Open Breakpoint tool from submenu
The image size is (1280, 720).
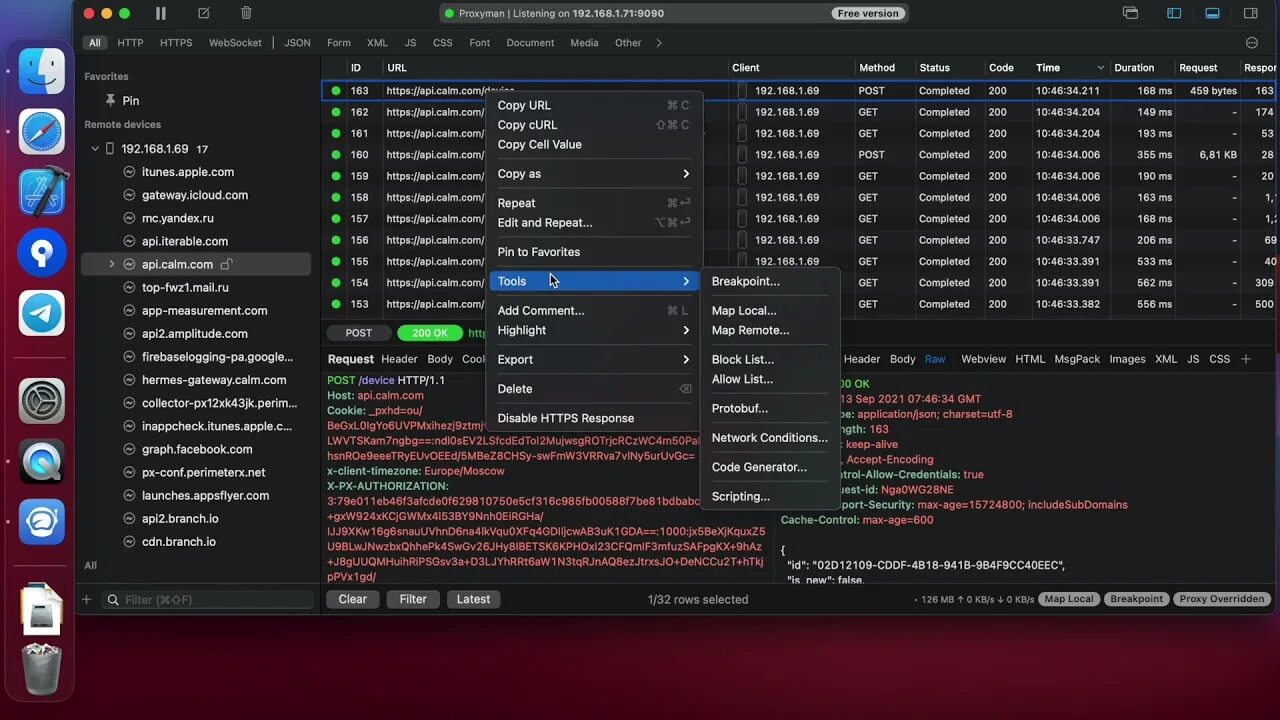[x=770, y=282]
